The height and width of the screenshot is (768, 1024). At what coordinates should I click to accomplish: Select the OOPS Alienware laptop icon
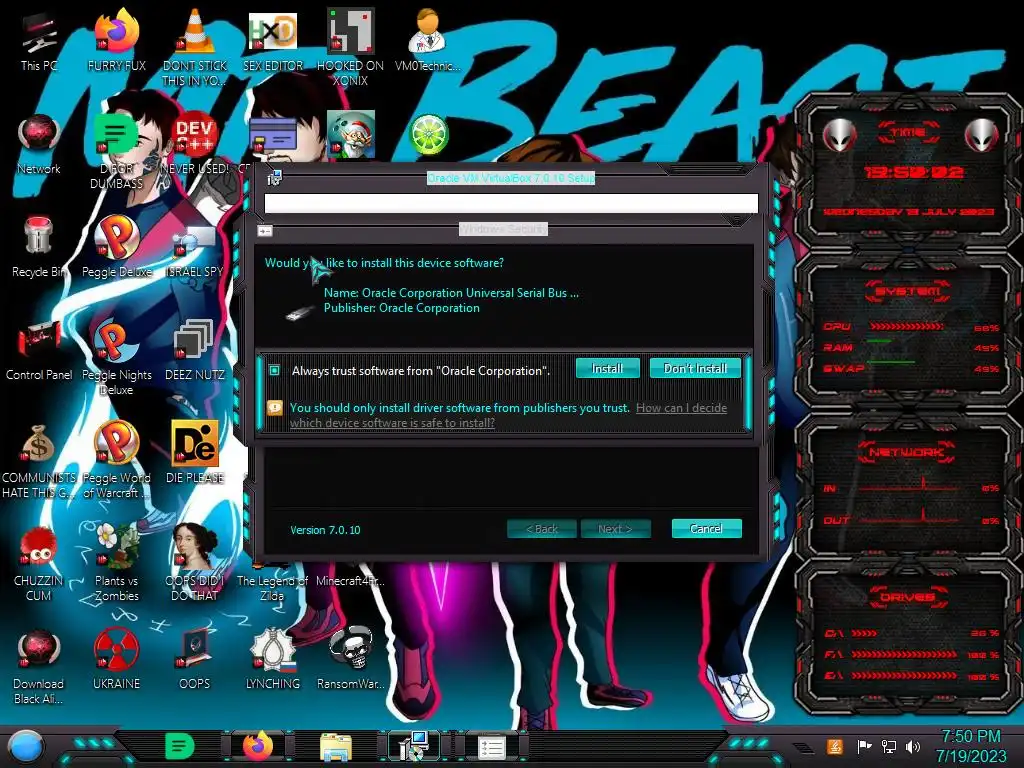pos(195,660)
